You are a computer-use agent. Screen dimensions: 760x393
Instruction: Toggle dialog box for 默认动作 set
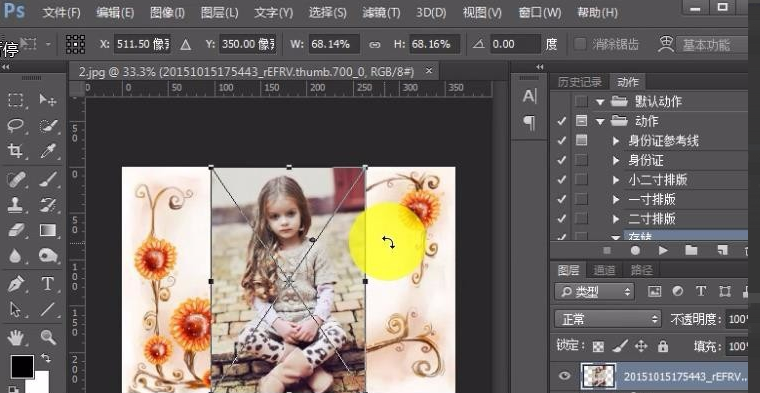click(x=581, y=101)
